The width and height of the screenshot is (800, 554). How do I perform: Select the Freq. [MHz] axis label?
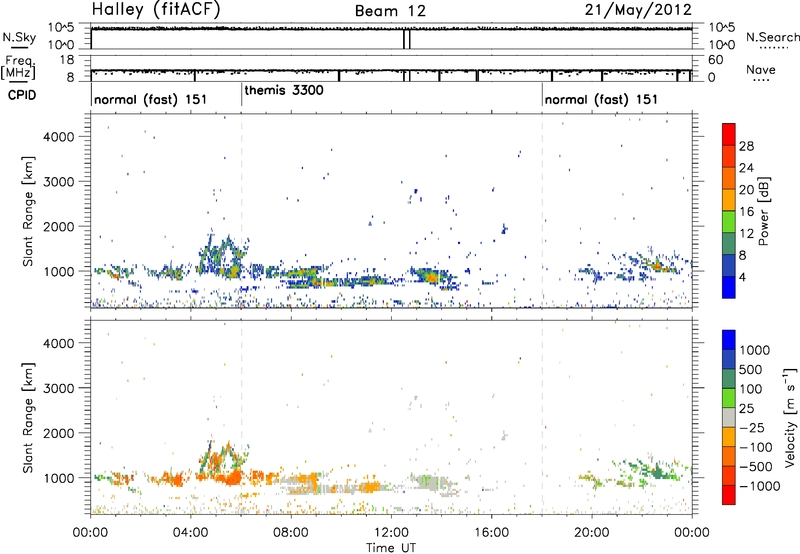click(18, 67)
